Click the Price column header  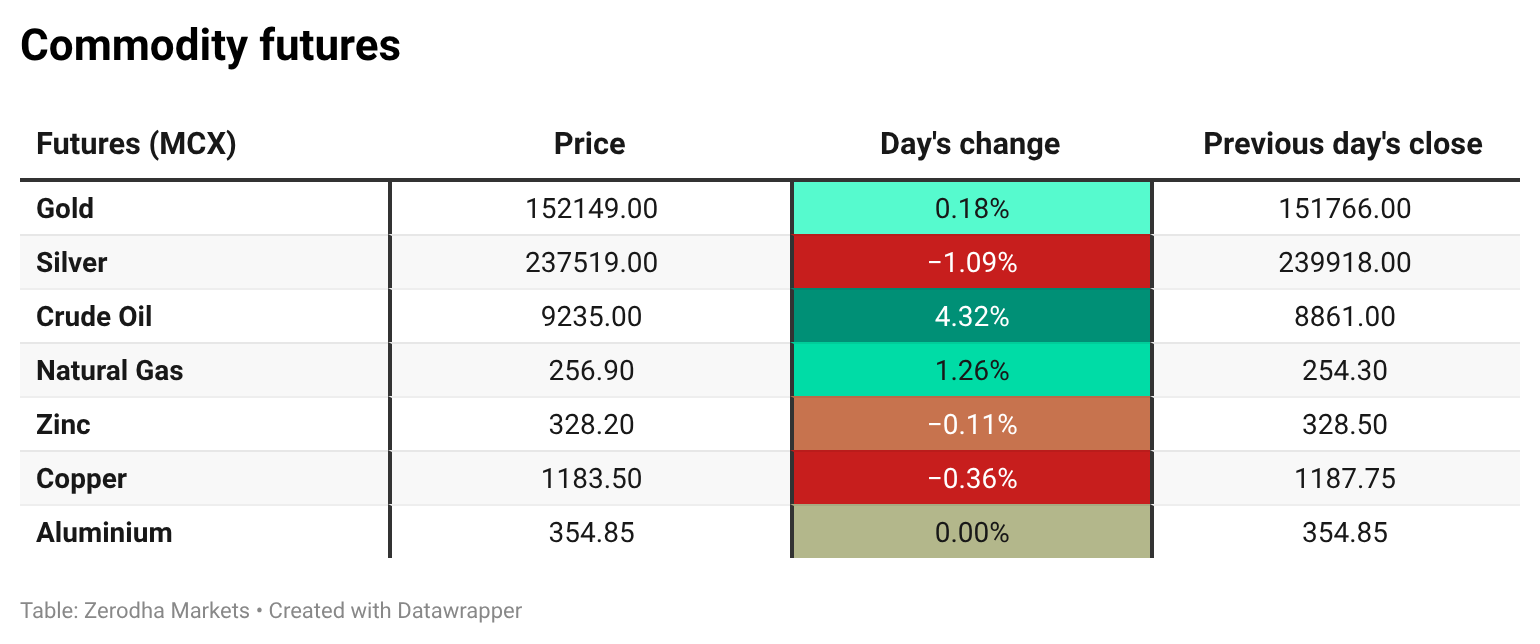pyautogui.click(x=589, y=144)
